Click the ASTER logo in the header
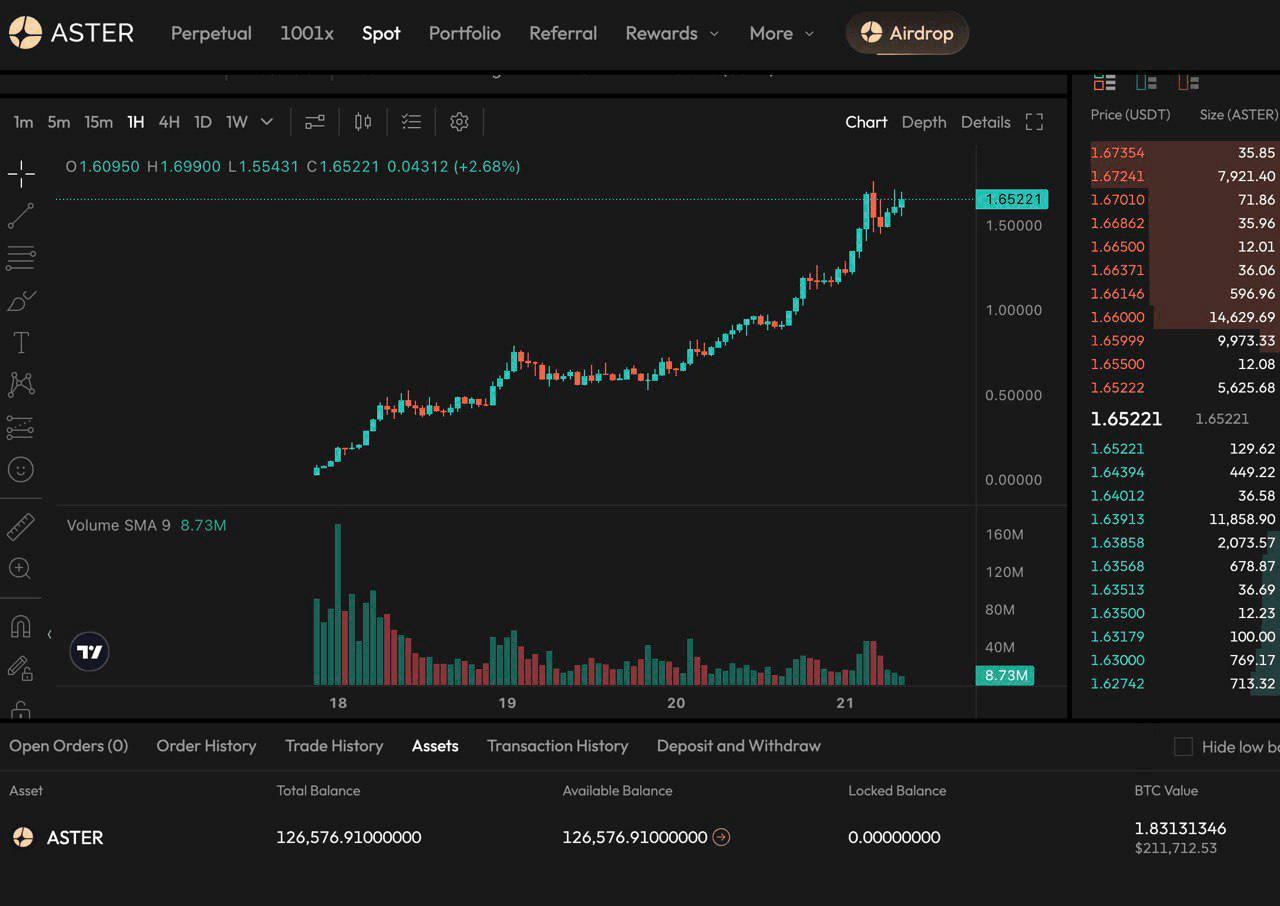The height and width of the screenshot is (906, 1280). pos(71,33)
